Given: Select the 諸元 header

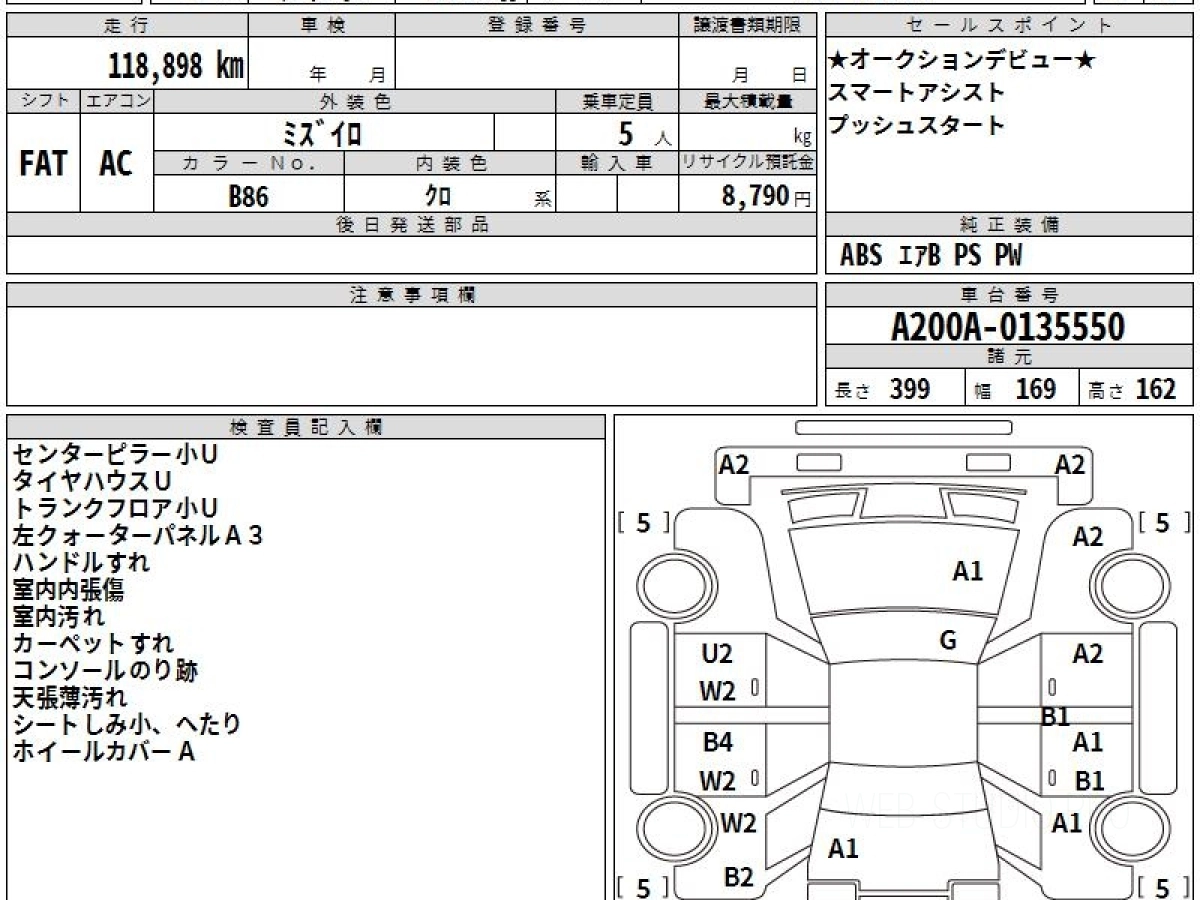Looking at the screenshot, I should point(1009,357).
